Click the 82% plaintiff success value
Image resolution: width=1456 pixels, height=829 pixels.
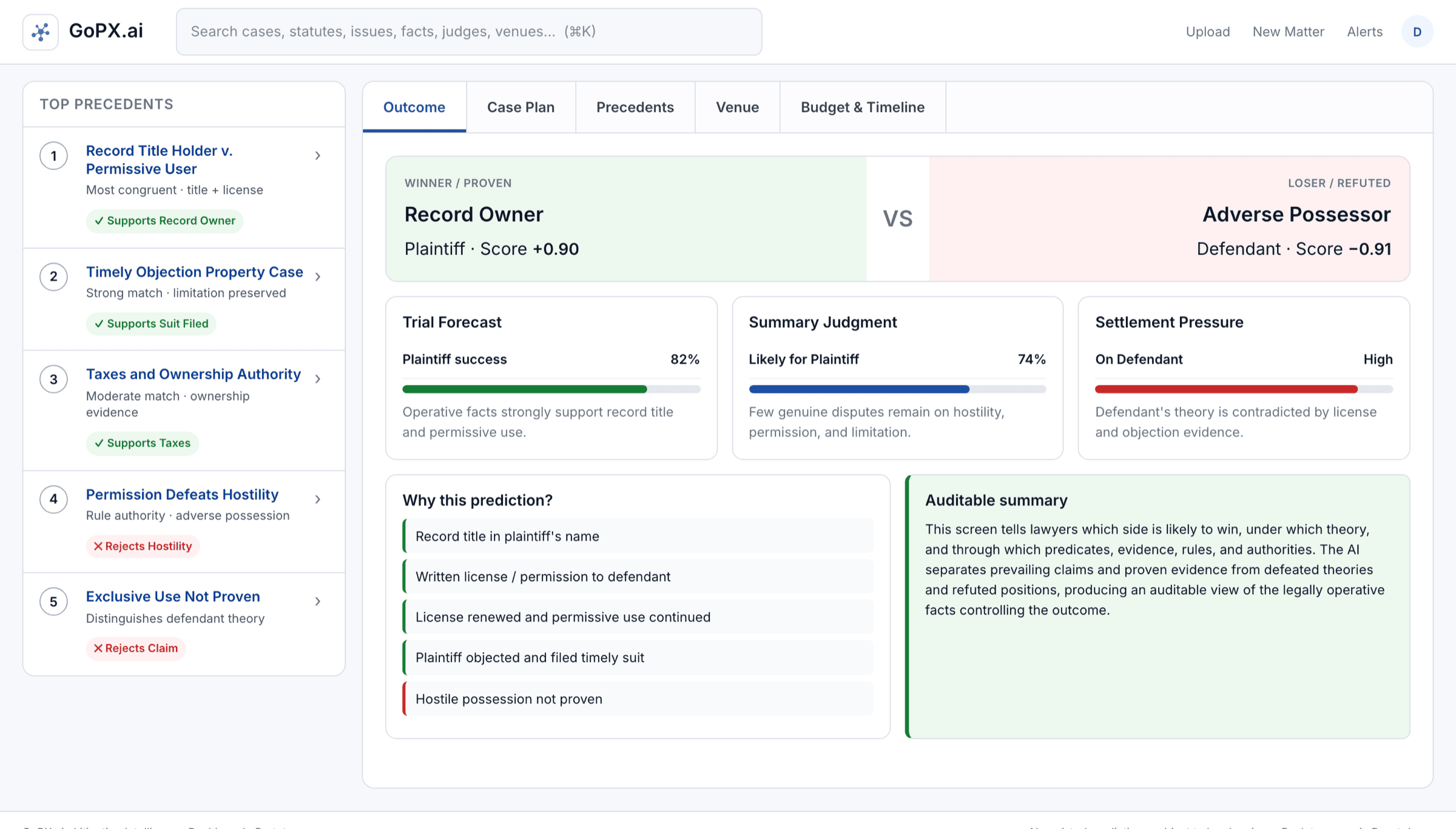[x=685, y=359]
